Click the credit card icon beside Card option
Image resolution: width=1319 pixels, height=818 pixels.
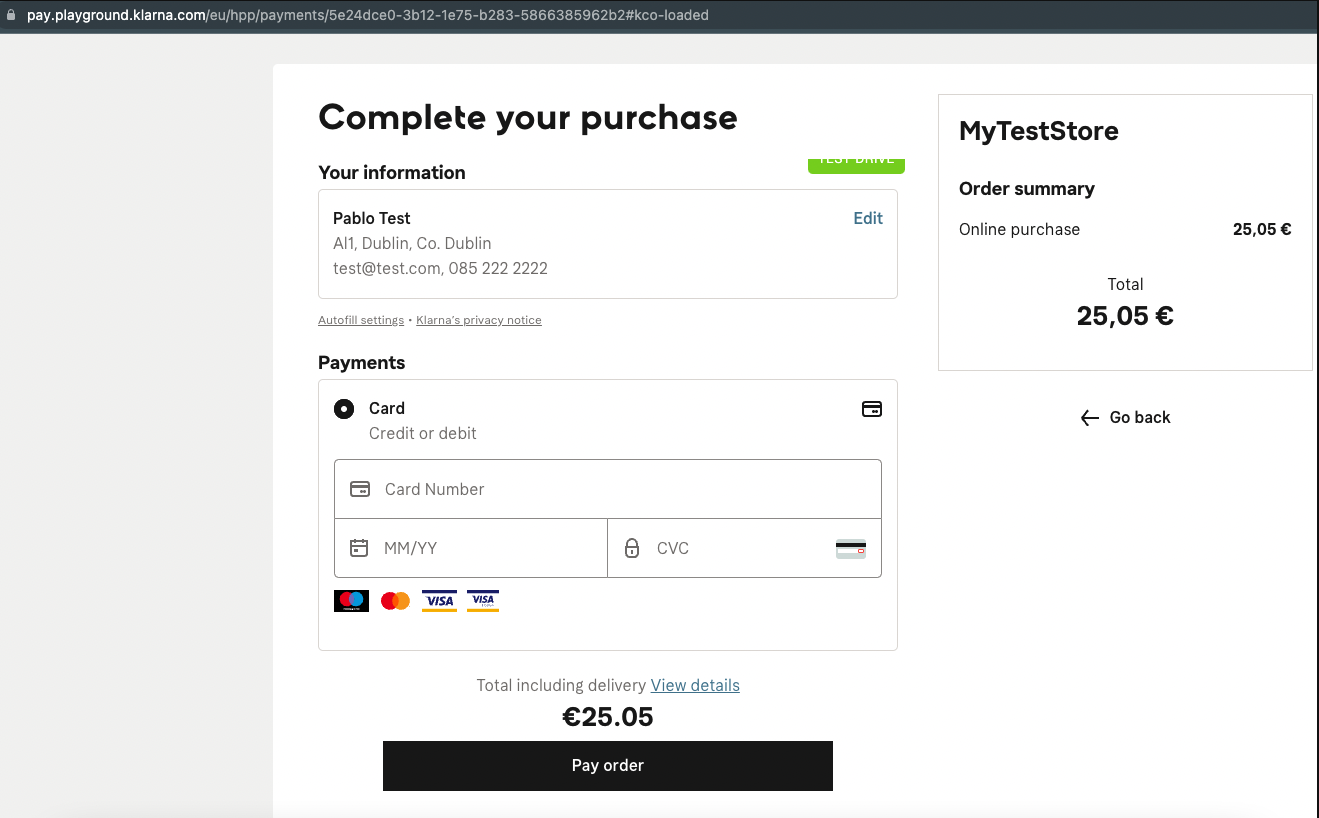(871, 409)
